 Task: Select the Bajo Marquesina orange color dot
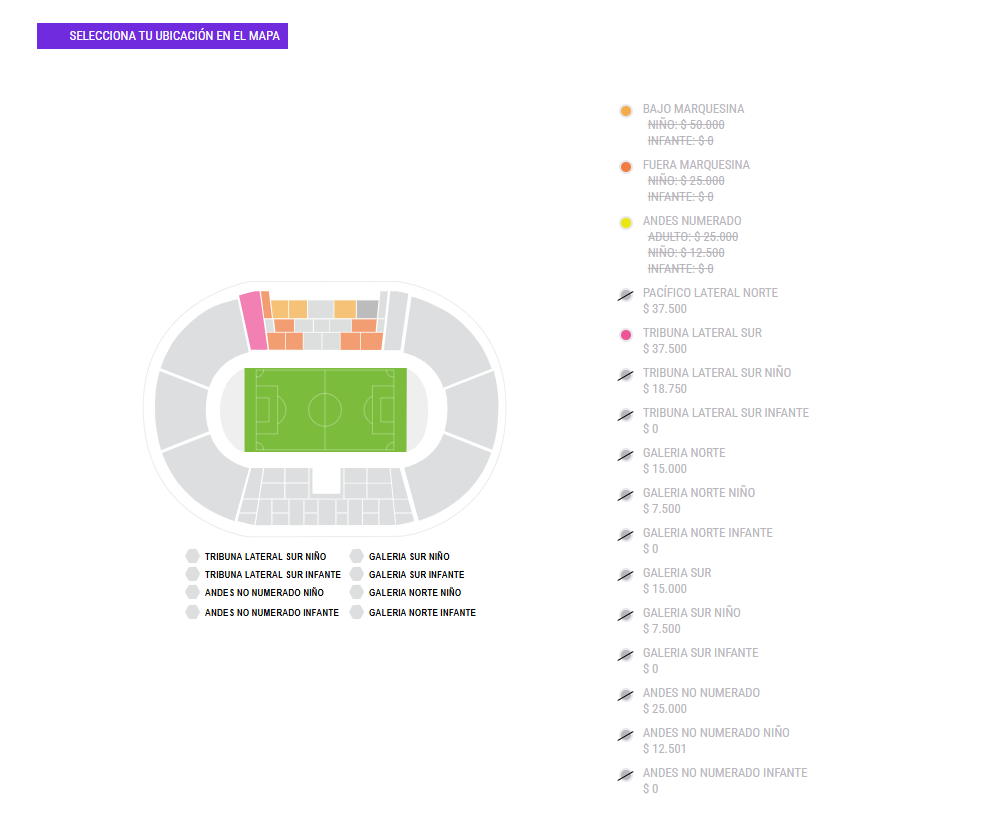click(626, 110)
